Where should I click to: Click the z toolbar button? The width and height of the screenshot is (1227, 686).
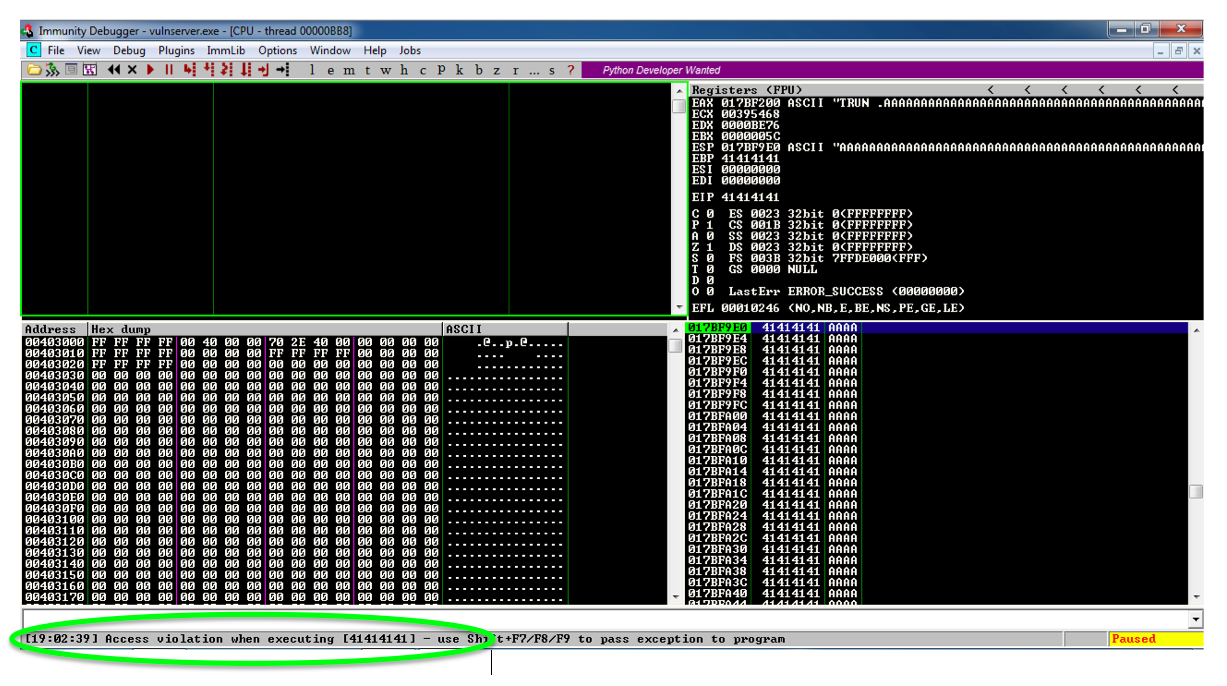pos(497,70)
